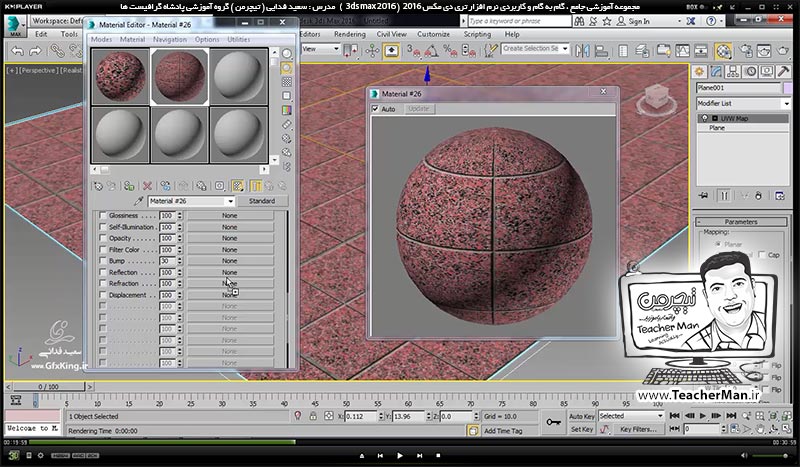This screenshot has height=467, width=800.
Task: Click the Render Setup teapot icon
Action: [x=746, y=51]
